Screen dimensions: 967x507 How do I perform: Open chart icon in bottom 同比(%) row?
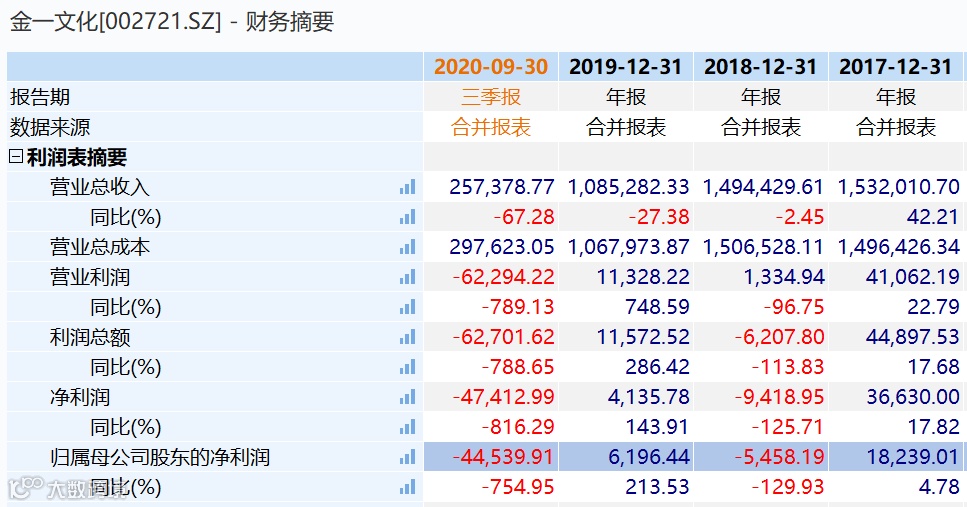pos(407,488)
